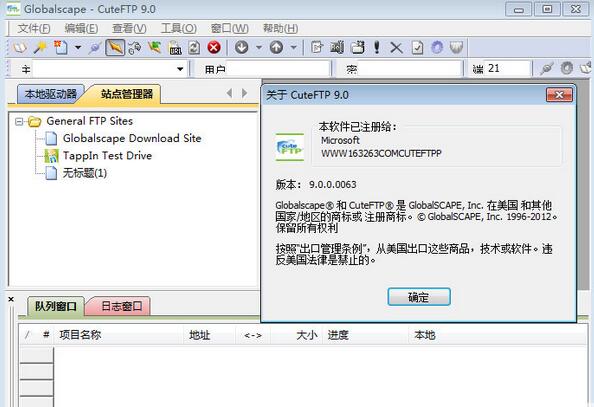594x407 pixels.
Task: Open the 文件(F) menu
Action: (34, 28)
